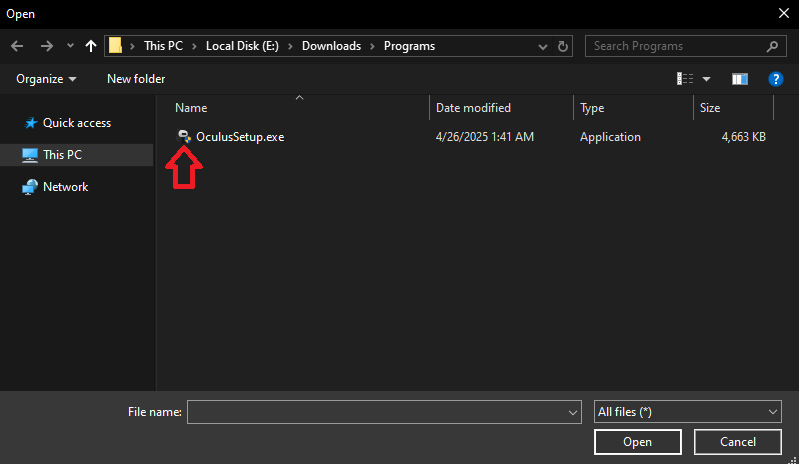
Task: Click the search magnifier icon
Action: (x=773, y=46)
